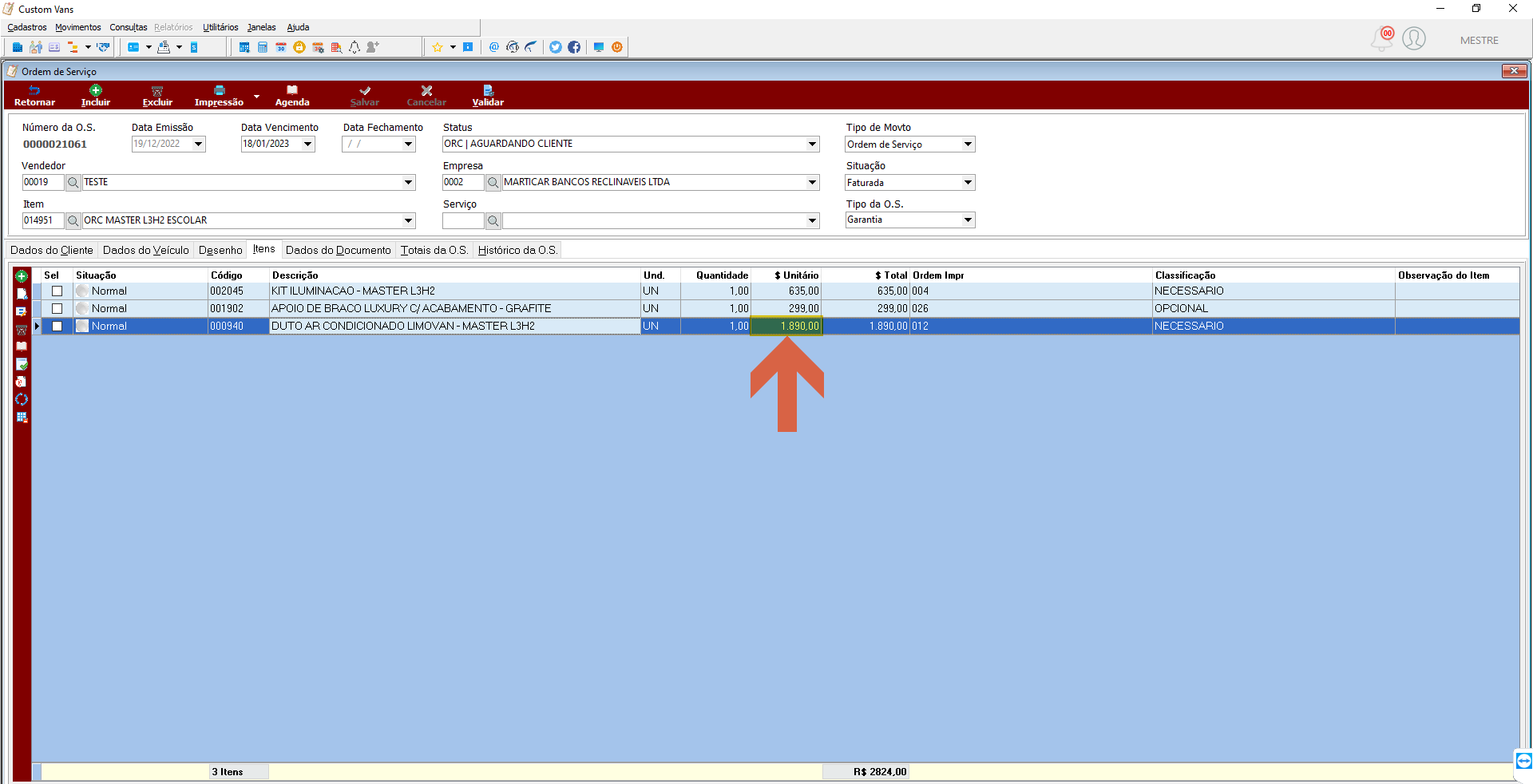Click the Classificação cell OPCIONAL
The width and height of the screenshot is (1533, 784).
coord(1274,308)
